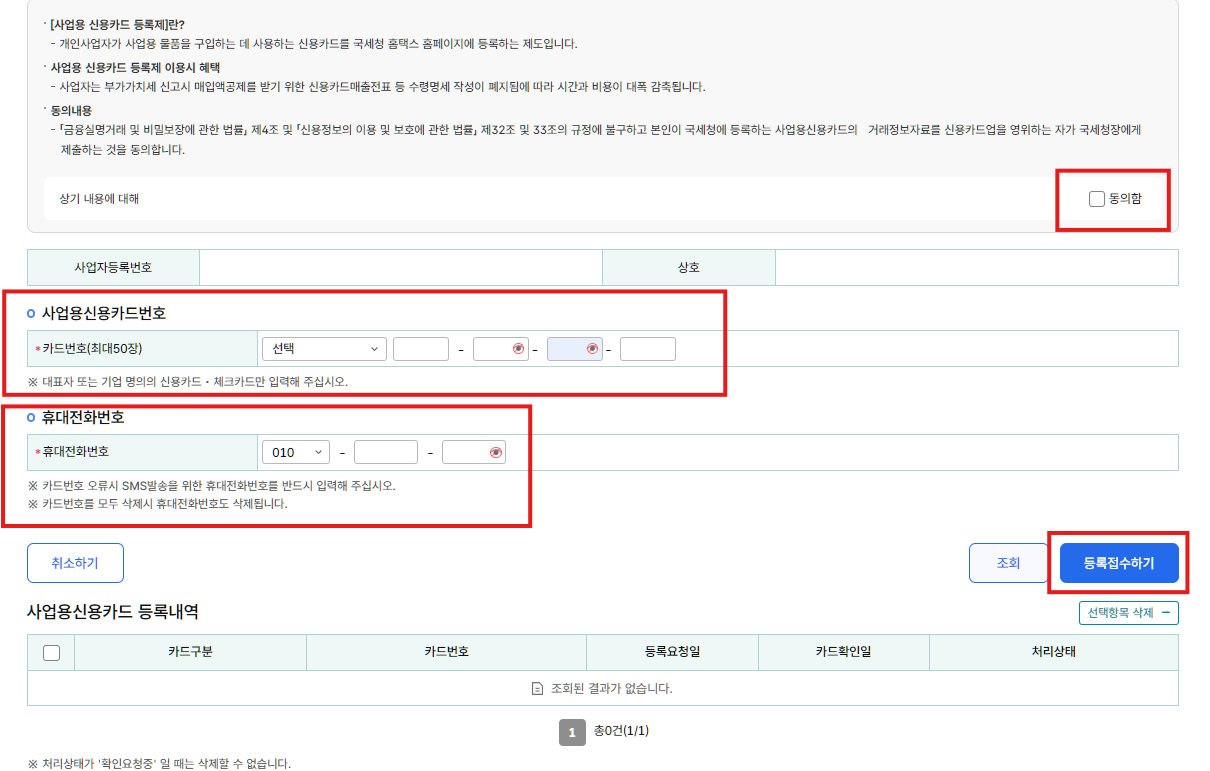Click the eye icon in third card number field
The width and height of the screenshot is (1210, 771).
coord(592,349)
